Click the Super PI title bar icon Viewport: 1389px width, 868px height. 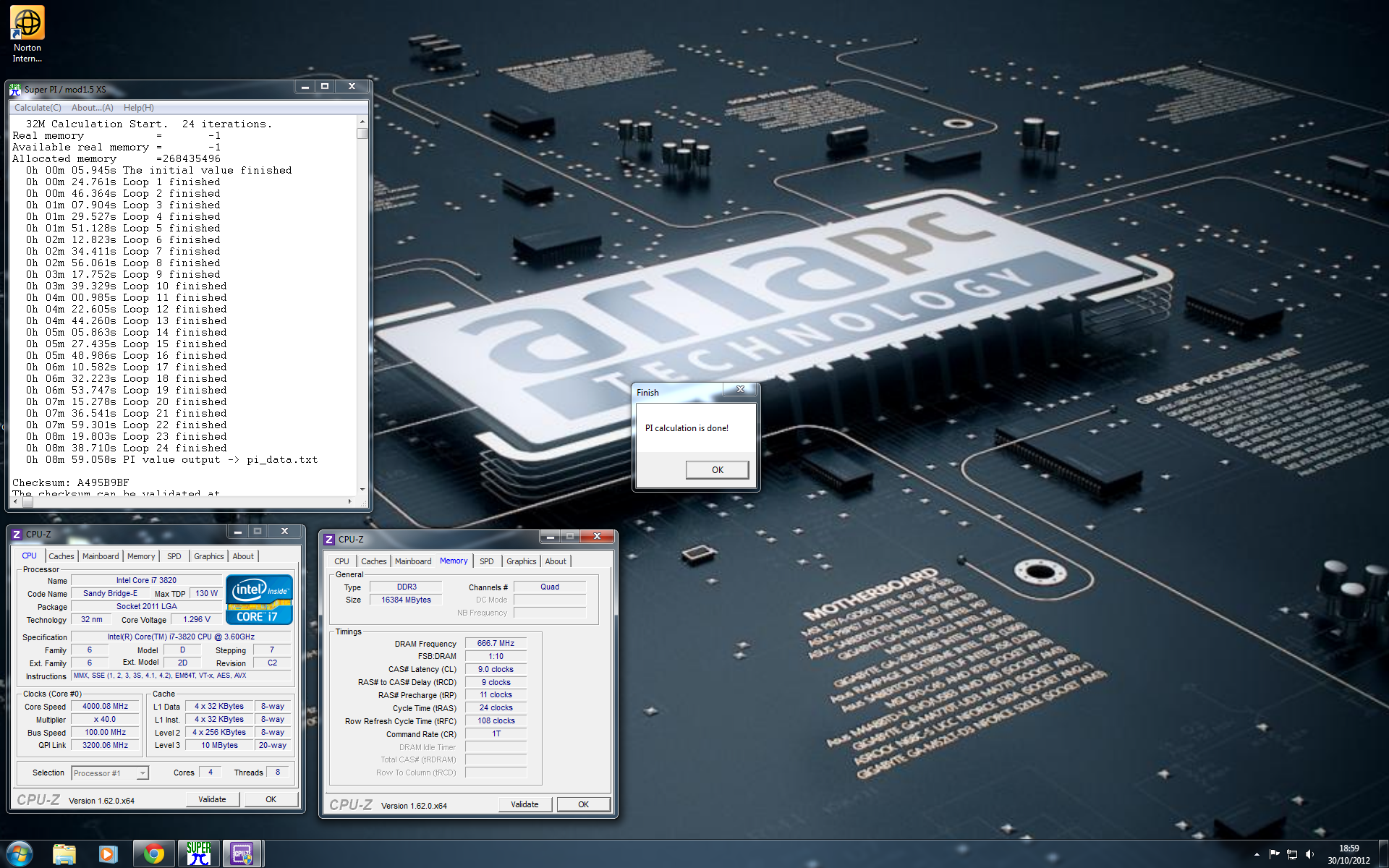[x=15, y=89]
